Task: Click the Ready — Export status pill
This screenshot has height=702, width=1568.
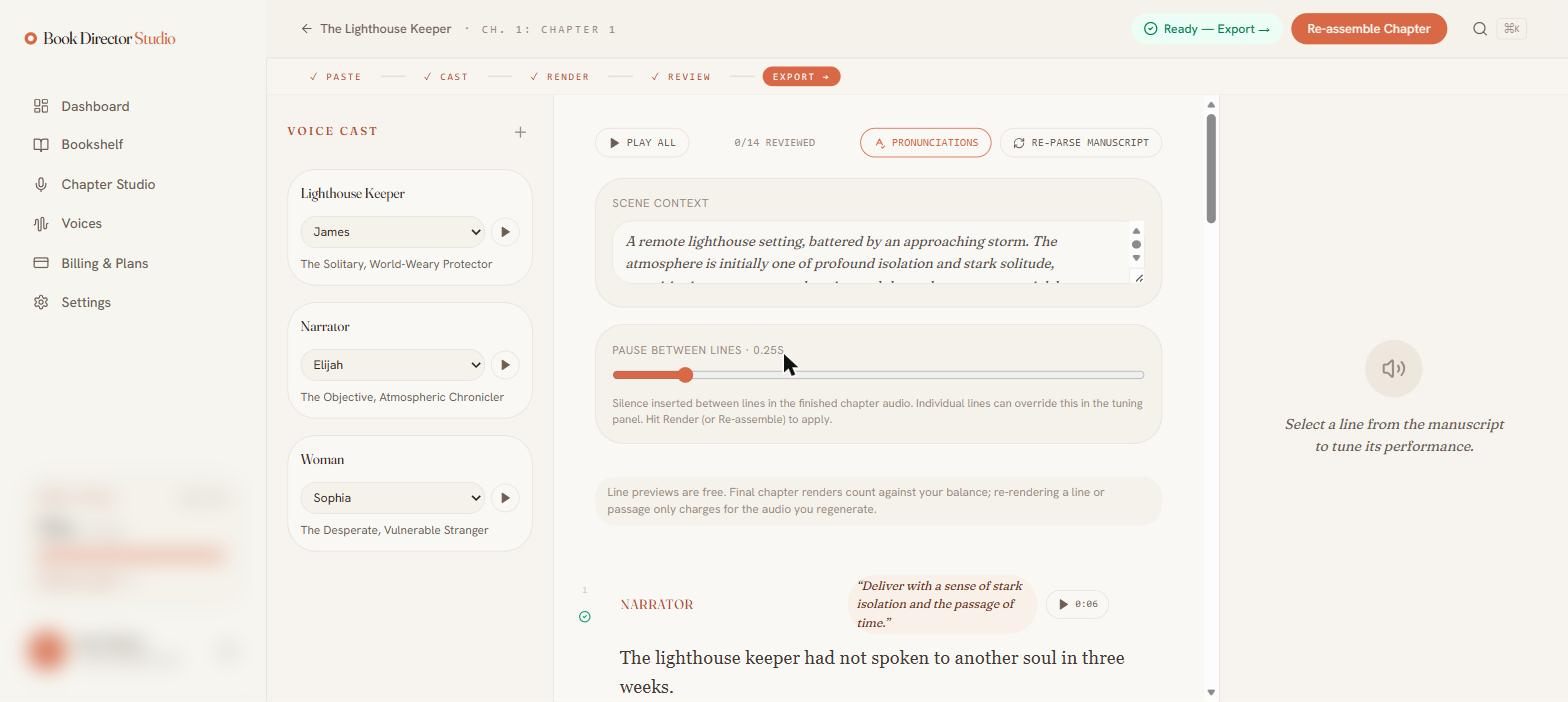Action: pos(1207,29)
